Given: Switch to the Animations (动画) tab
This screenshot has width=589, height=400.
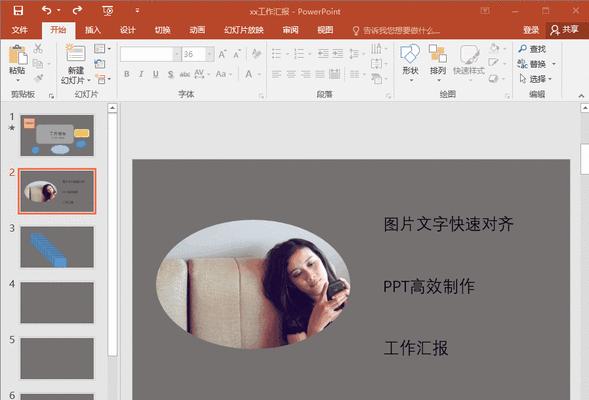Looking at the screenshot, I should [x=197, y=30].
